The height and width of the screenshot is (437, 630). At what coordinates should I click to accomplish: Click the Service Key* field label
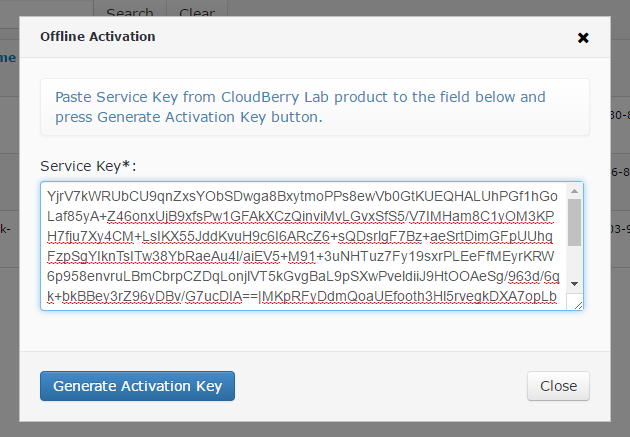(x=88, y=166)
